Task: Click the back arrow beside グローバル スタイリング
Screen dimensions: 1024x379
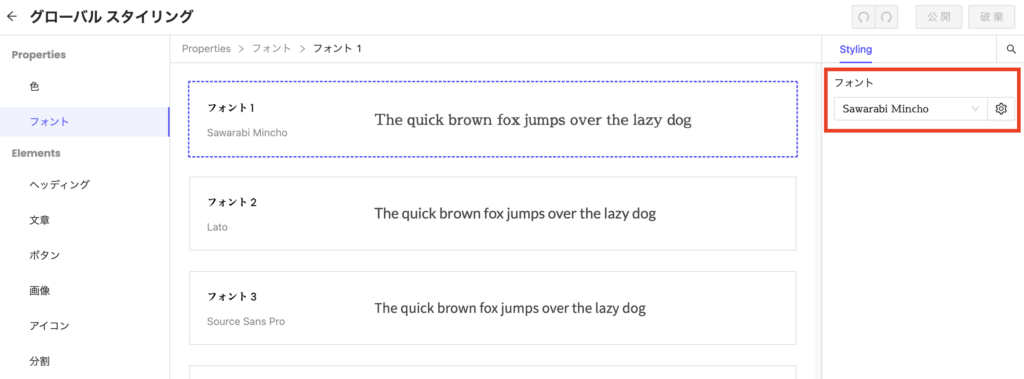Action: click(x=11, y=17)
